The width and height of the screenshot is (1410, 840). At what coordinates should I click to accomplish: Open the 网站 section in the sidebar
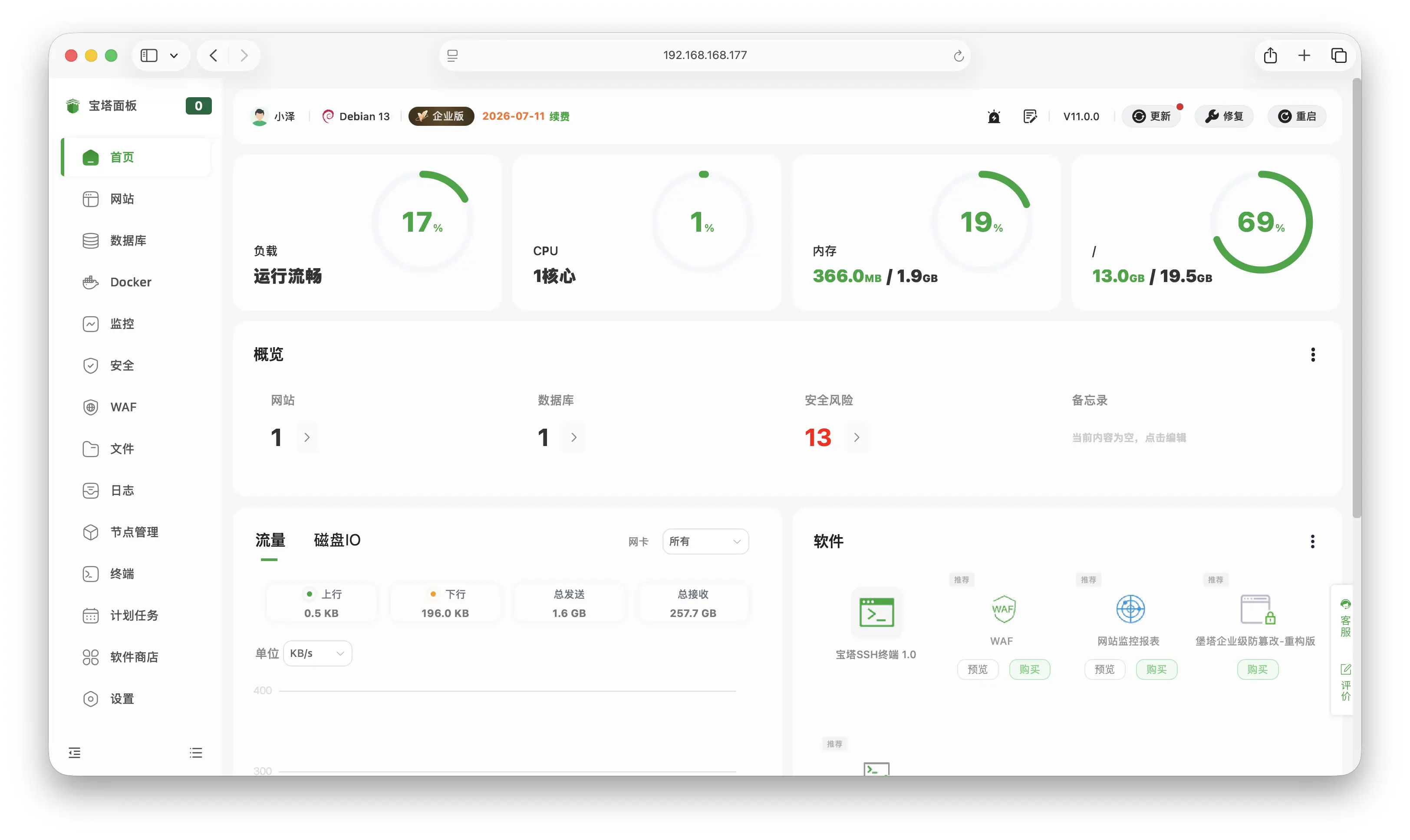click(122, 199)
